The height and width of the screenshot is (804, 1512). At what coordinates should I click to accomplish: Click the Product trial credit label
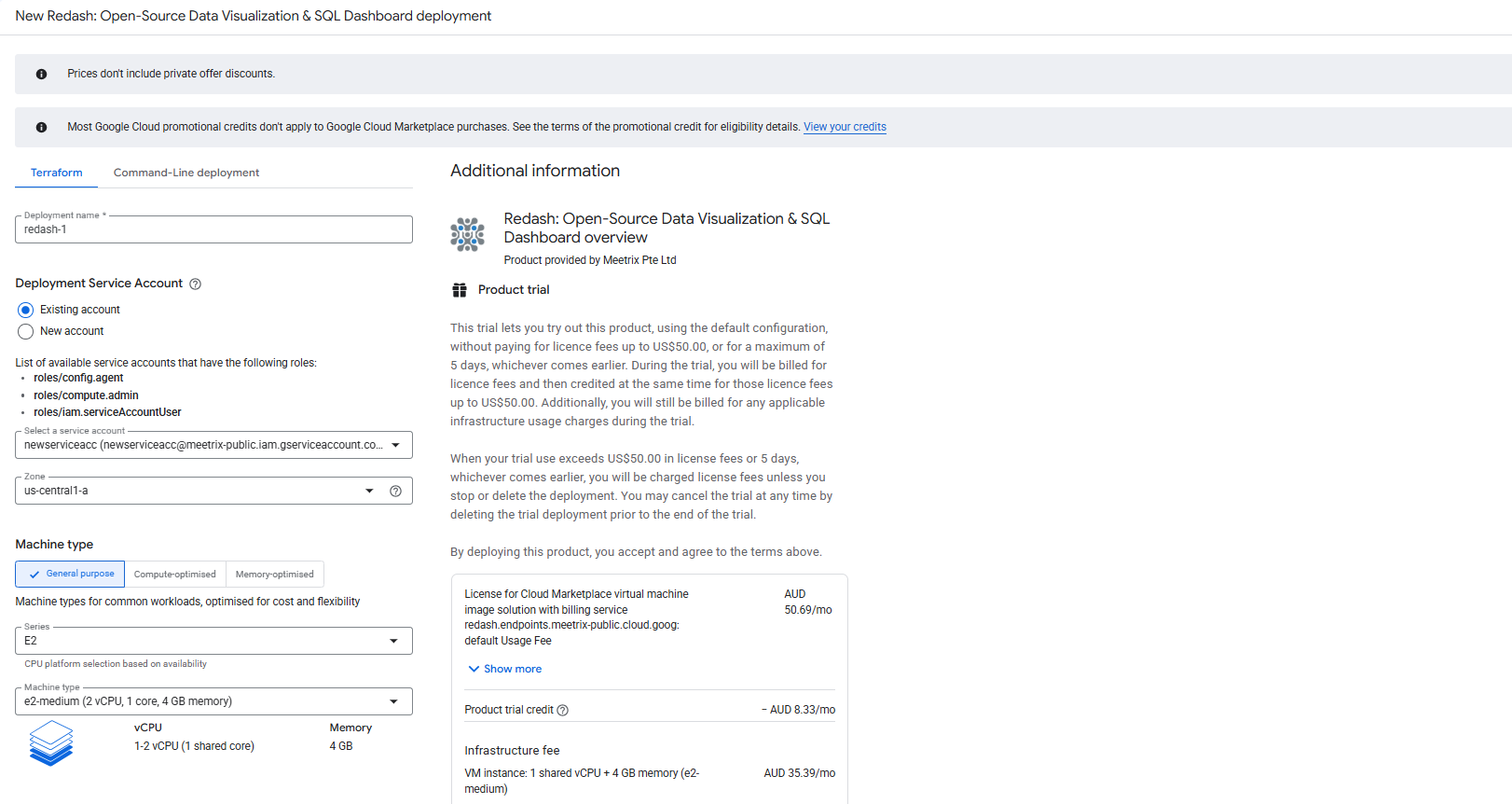pyautogui.click(x=509, y=710)
